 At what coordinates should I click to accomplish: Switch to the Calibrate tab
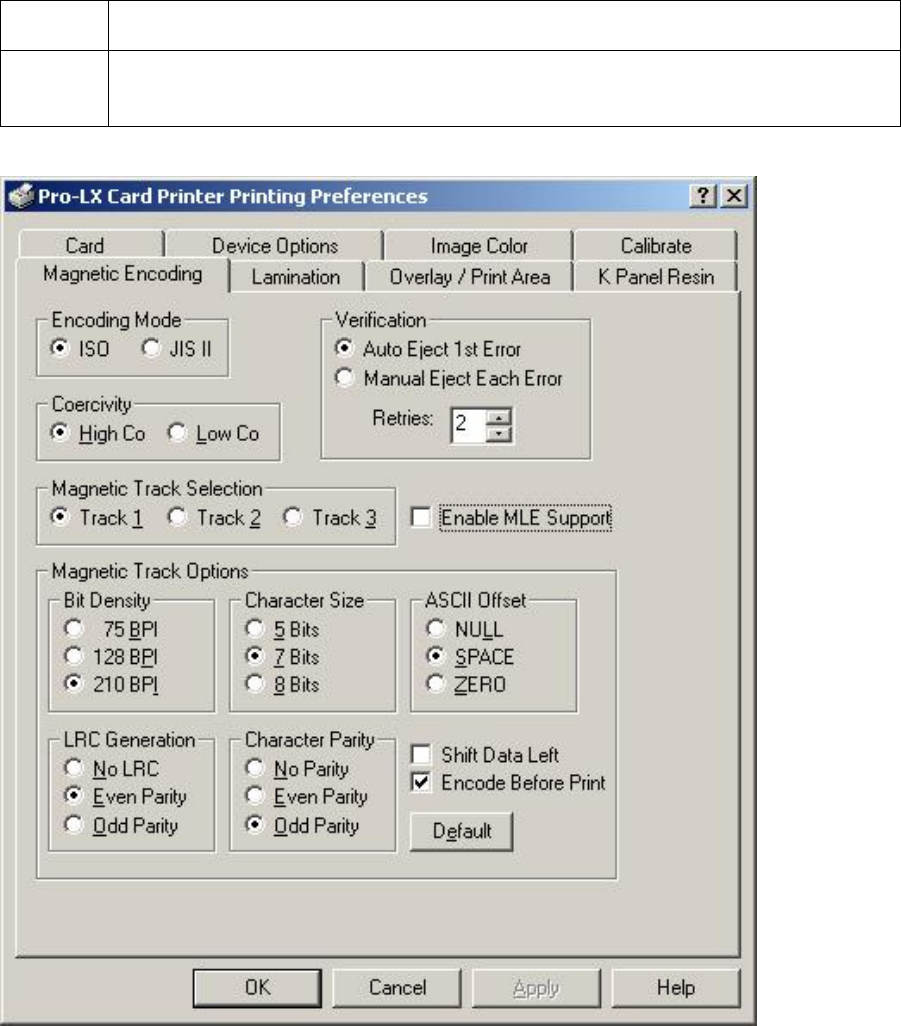pyautogui.click(x=656, y=245)
